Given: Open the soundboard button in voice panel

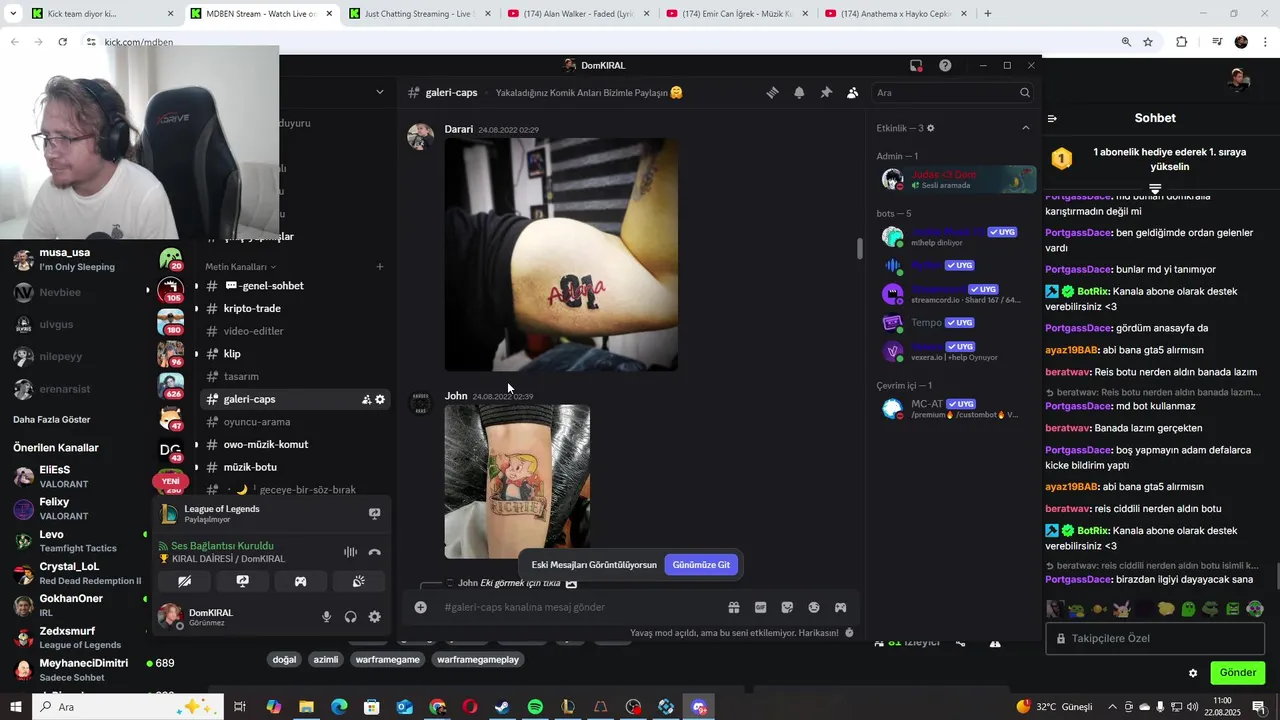Looking at the screenshot, I should point(358,581).
